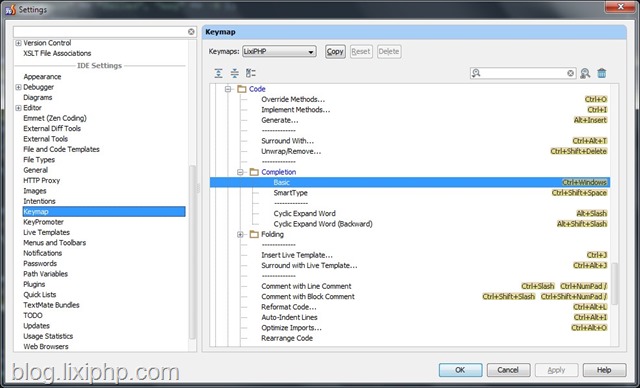Select Override Methods... action
Screen dimensions: 640x388
click(x=293, y=99)
